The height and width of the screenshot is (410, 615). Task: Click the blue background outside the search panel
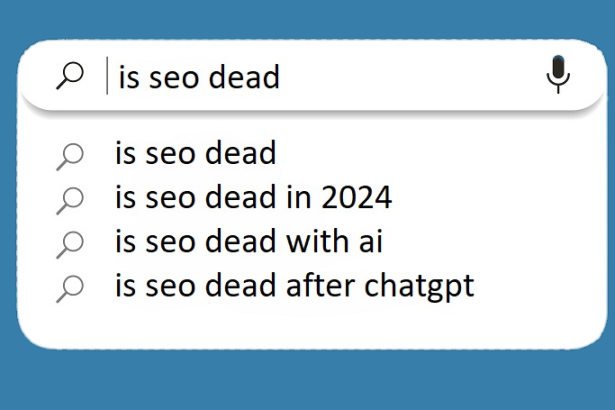(300, 385)
